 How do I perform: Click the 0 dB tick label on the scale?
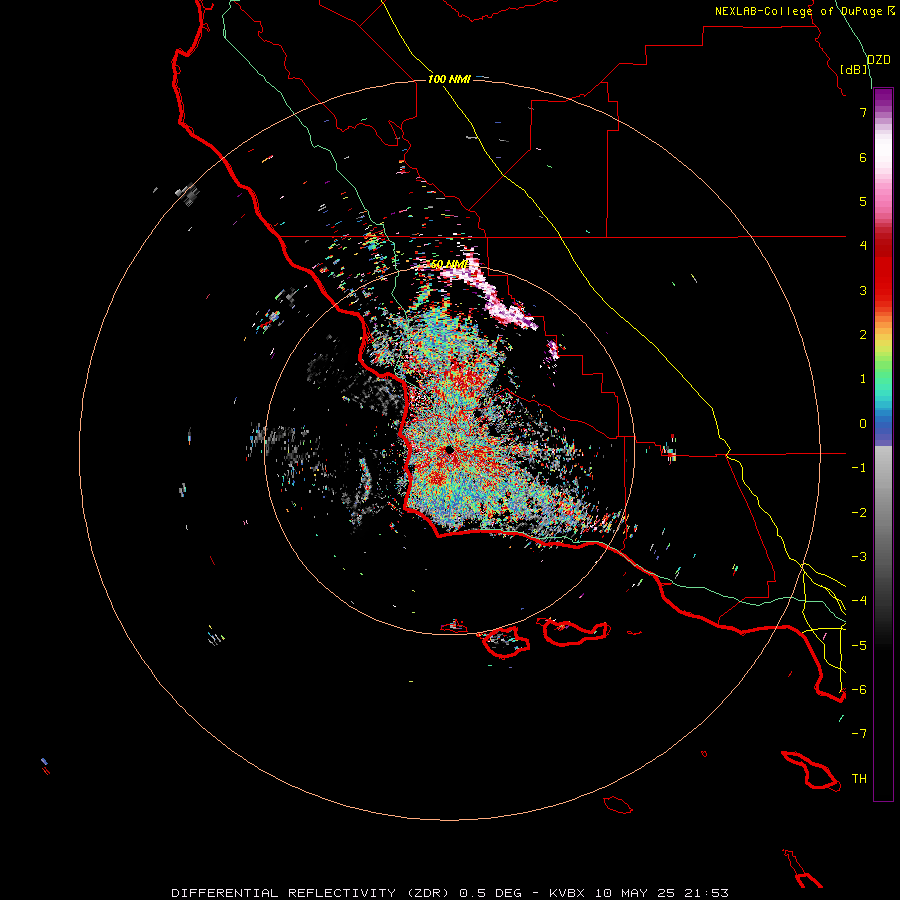tap(863, 424)
